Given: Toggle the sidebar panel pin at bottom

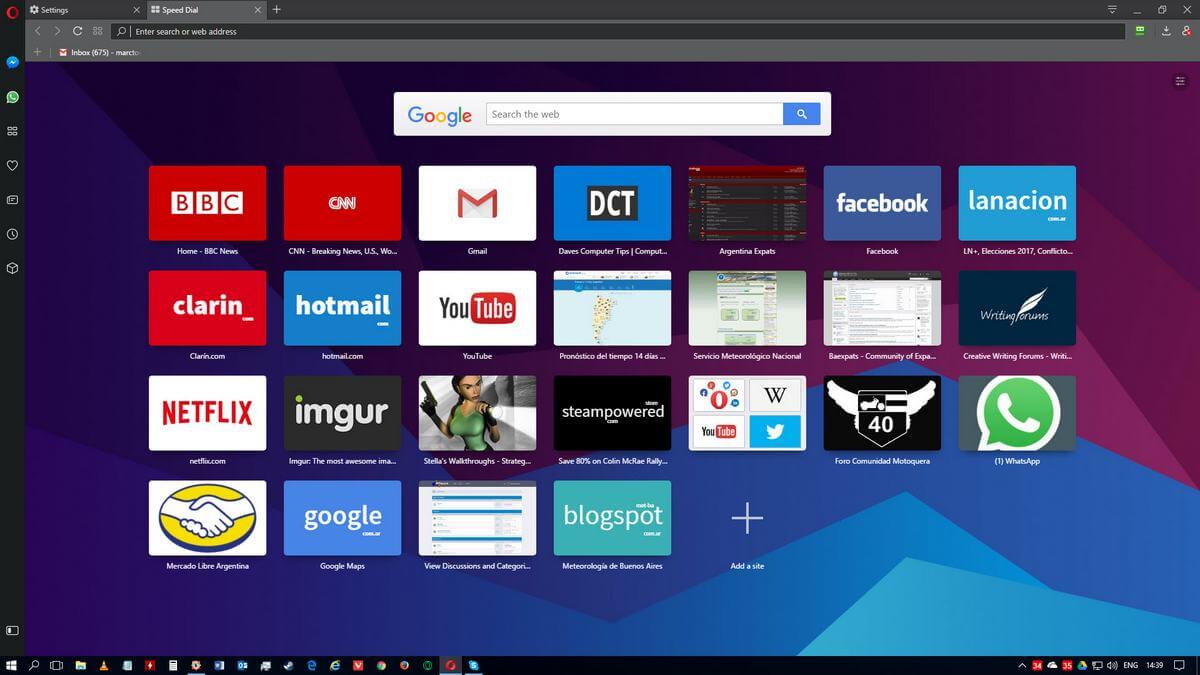Looking at the screenshot, I should [12, 630].
